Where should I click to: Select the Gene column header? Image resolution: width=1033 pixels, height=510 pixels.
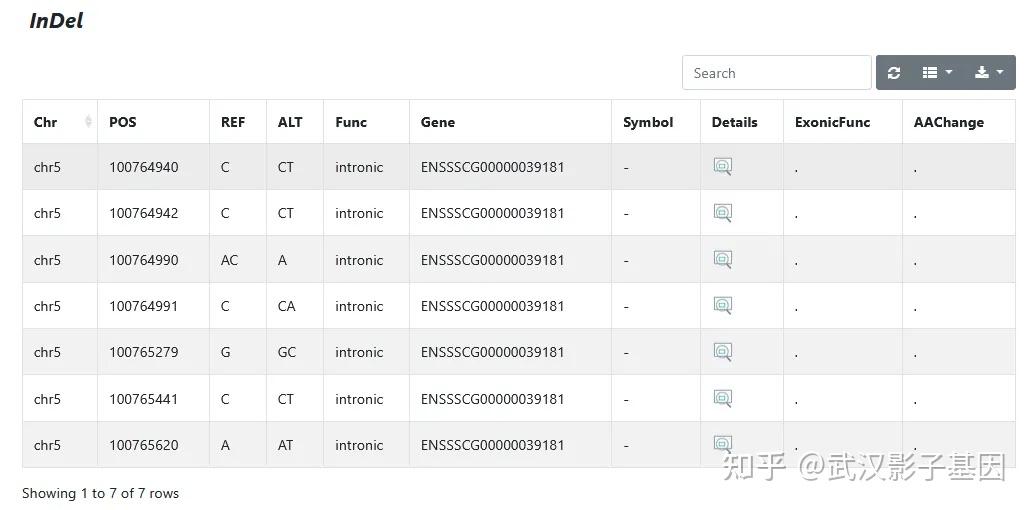[438, 122]
